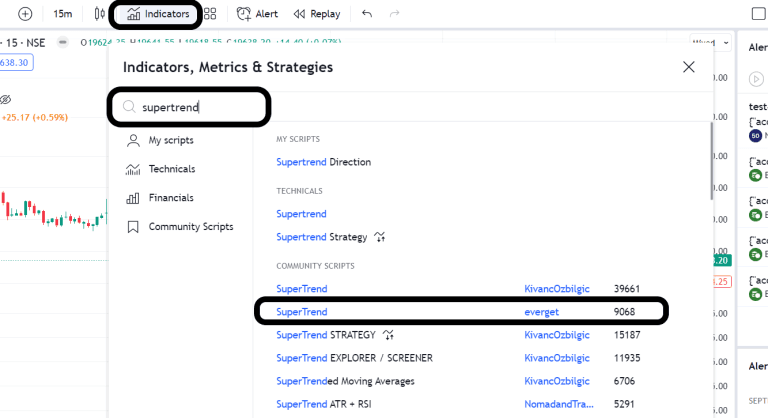Select the Community Scripts category
Viewport: 768px width, 418px height.
(190, 227)
